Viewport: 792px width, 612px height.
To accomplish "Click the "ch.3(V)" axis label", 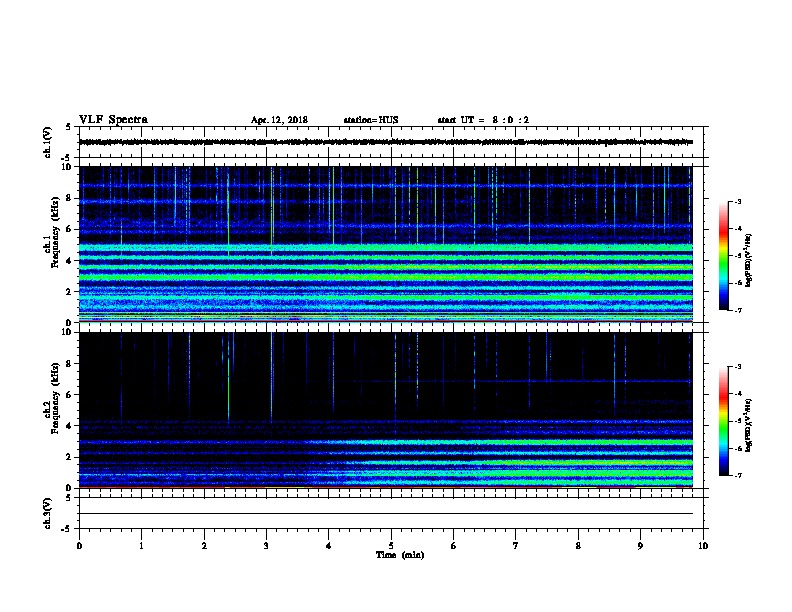I will pos(47,513).
